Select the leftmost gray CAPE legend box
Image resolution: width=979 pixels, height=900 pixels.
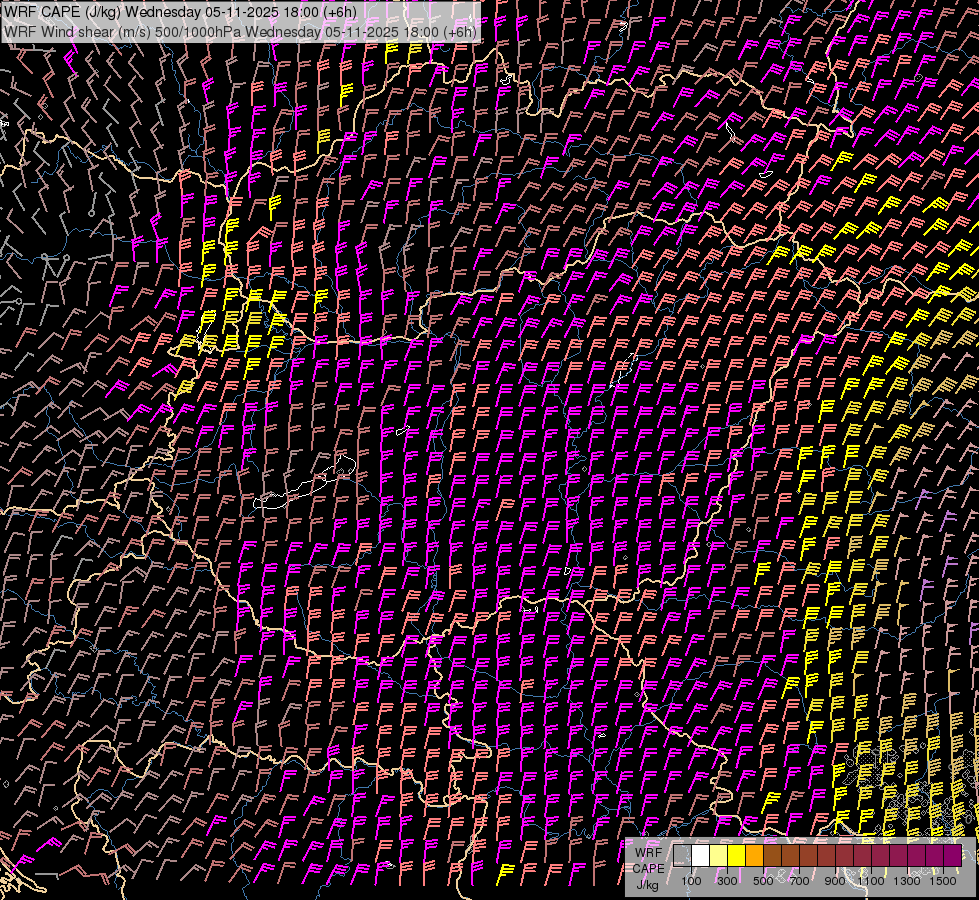[683, 856]
